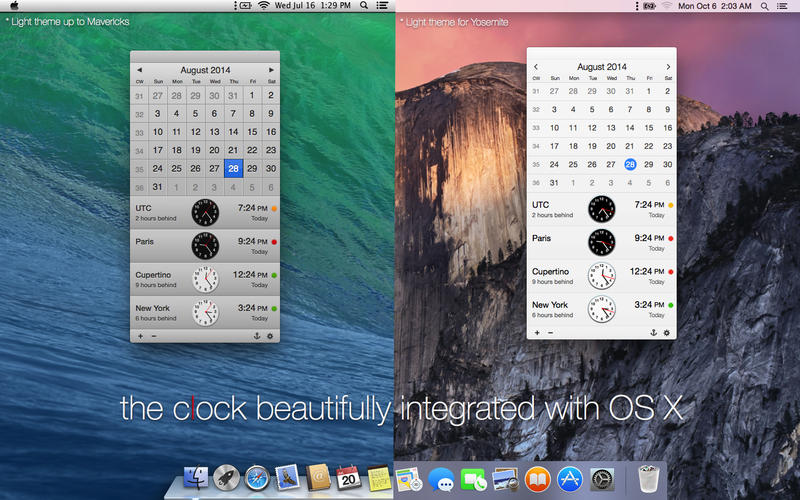Select date 31 in week 36, Yosemite calendar
This screenshot has width=800, height=500.
[x=554, y=183]
